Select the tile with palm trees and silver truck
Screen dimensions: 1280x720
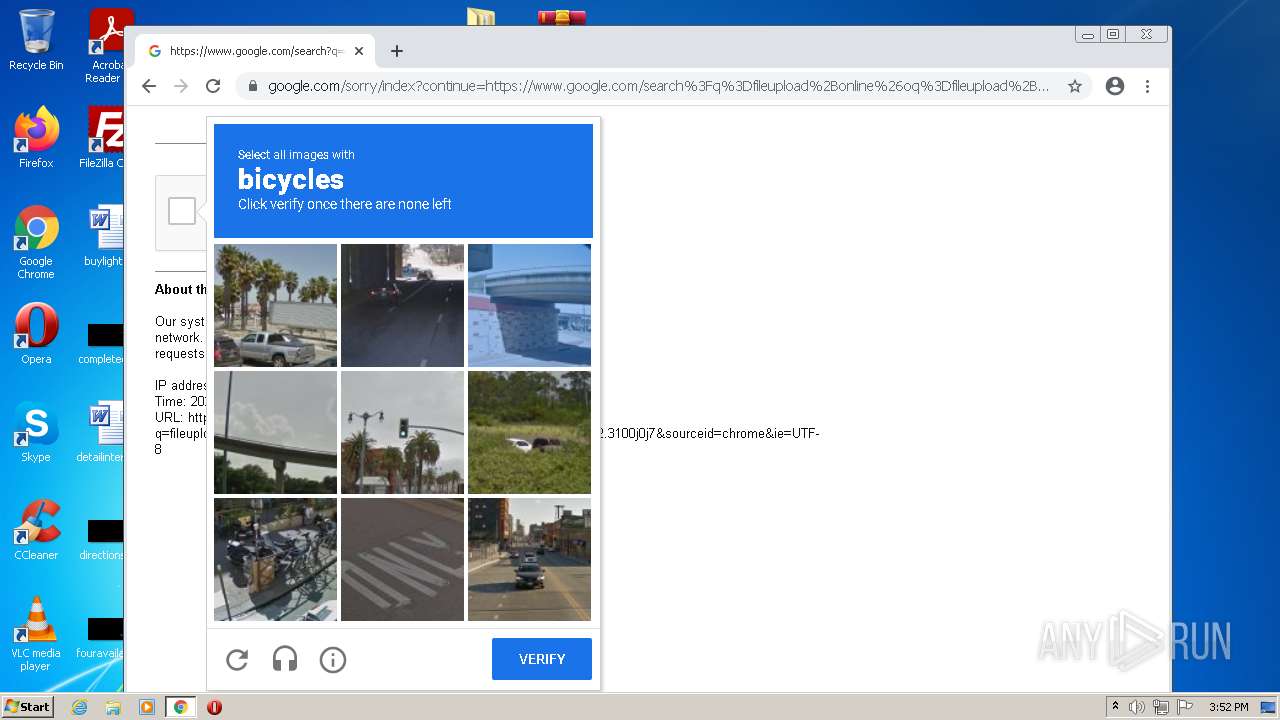[x=275, y=305]
